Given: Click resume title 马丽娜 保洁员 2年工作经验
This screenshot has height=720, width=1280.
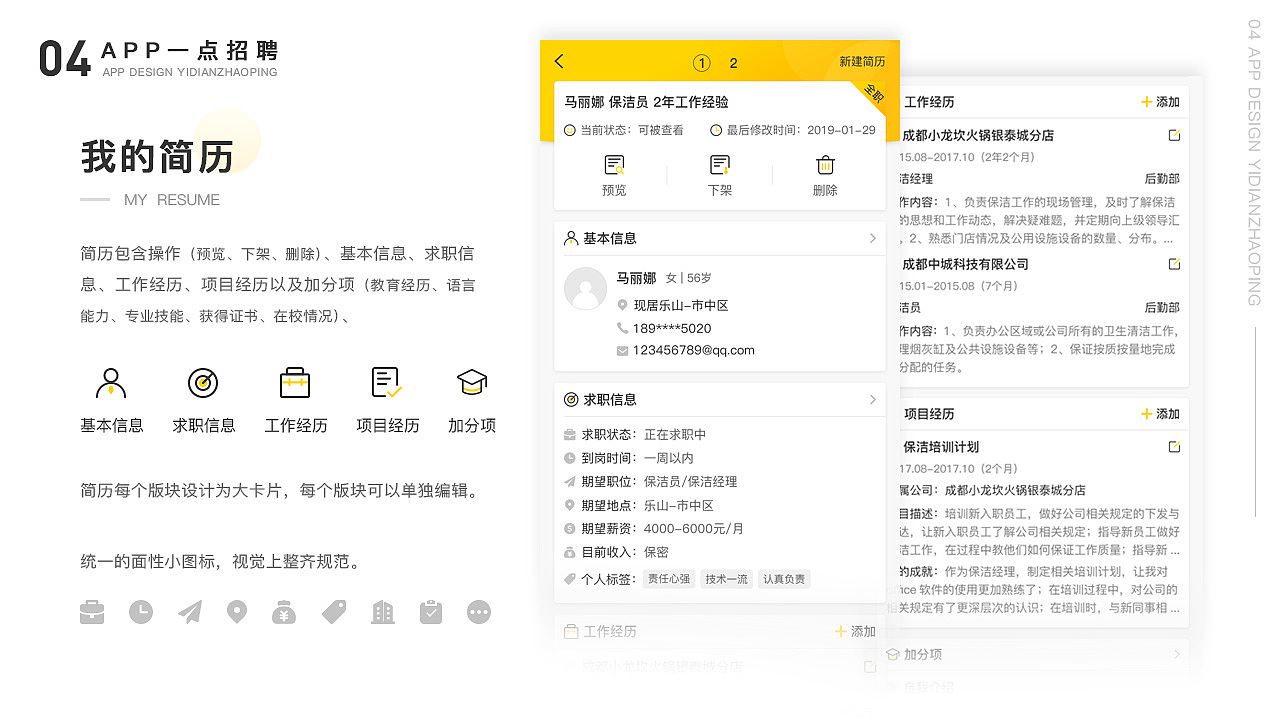Looking at the screenshot, I should click(x=646, y=102).
